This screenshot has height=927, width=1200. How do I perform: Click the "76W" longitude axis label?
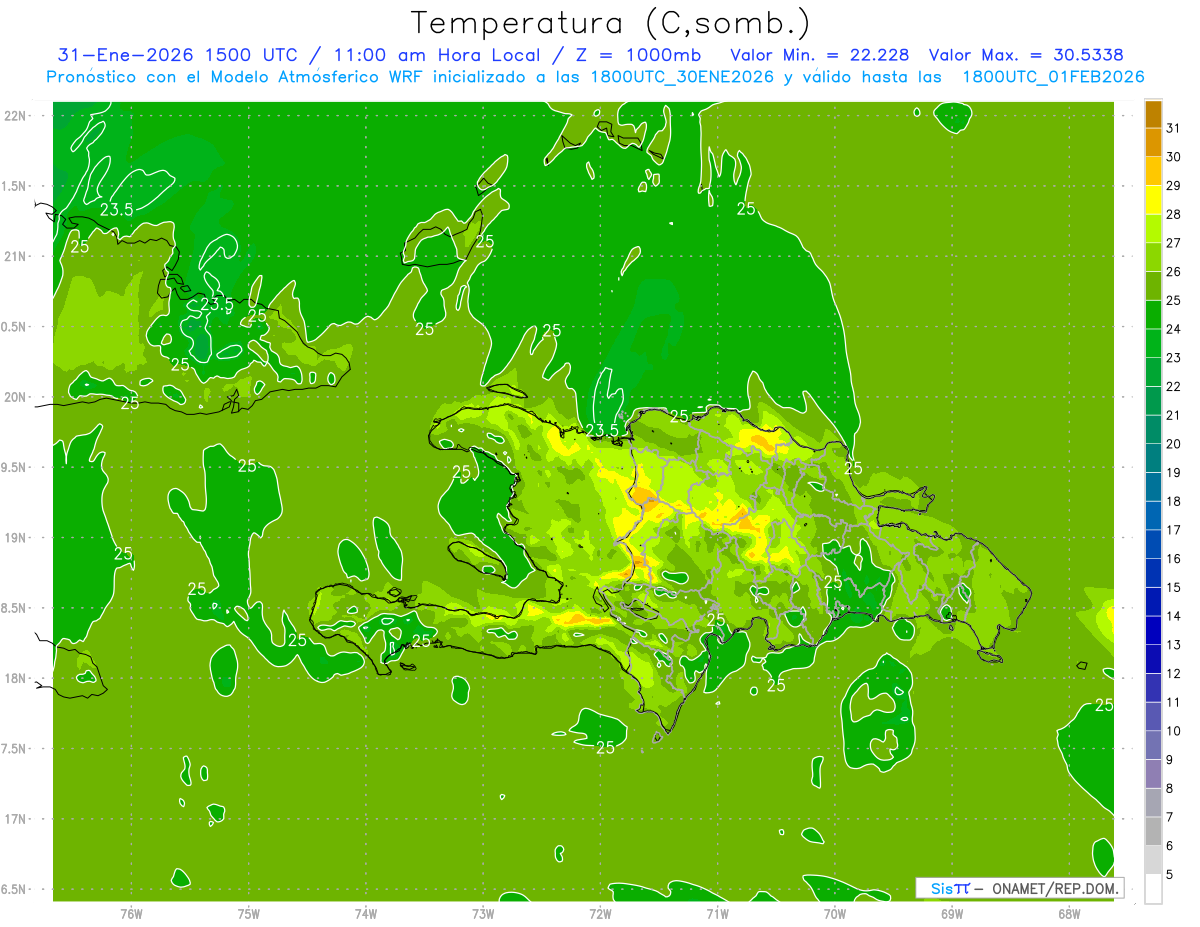click(131, 914)
